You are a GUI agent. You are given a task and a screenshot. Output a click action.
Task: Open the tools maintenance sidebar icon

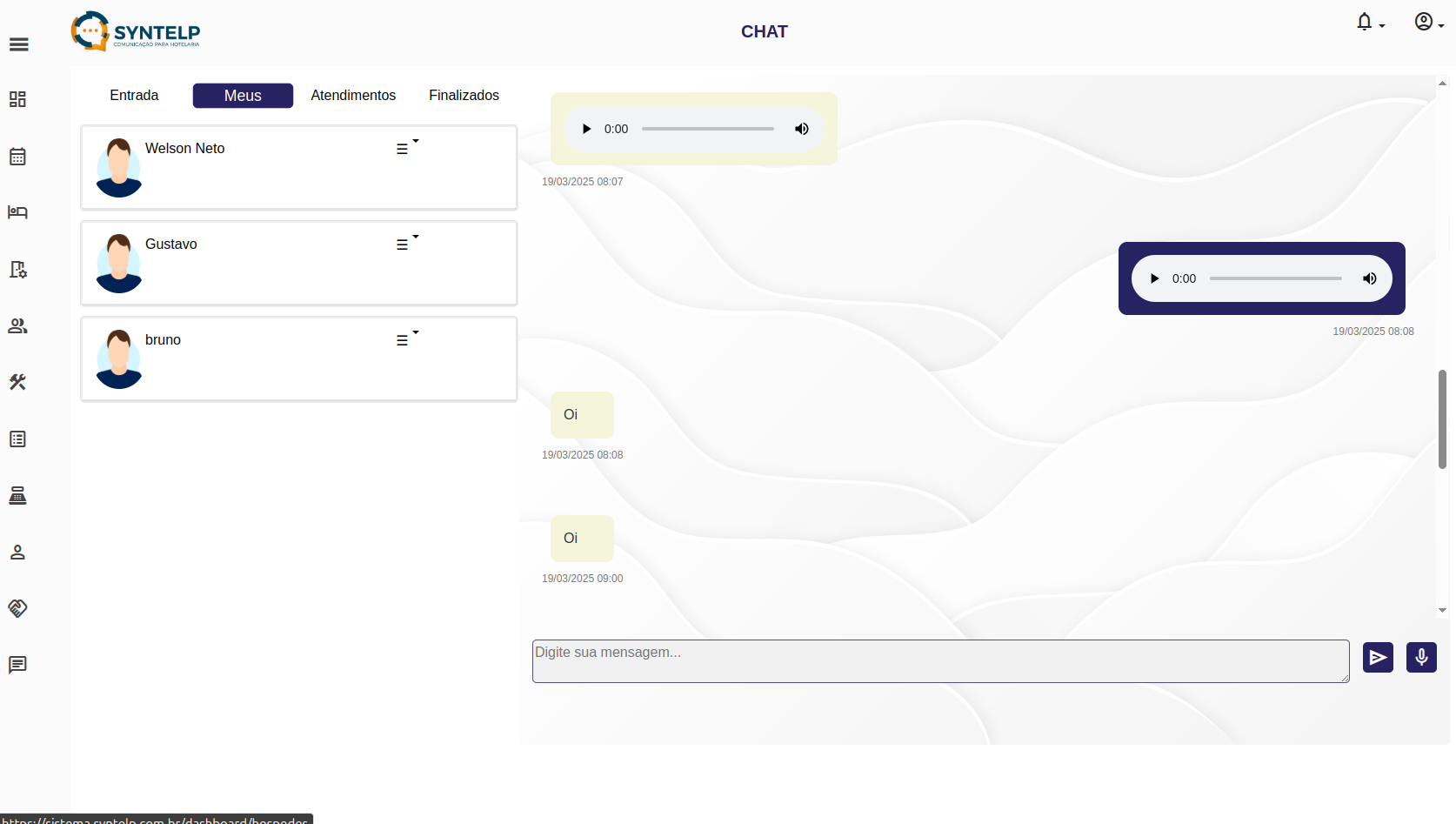click(17, 382)
